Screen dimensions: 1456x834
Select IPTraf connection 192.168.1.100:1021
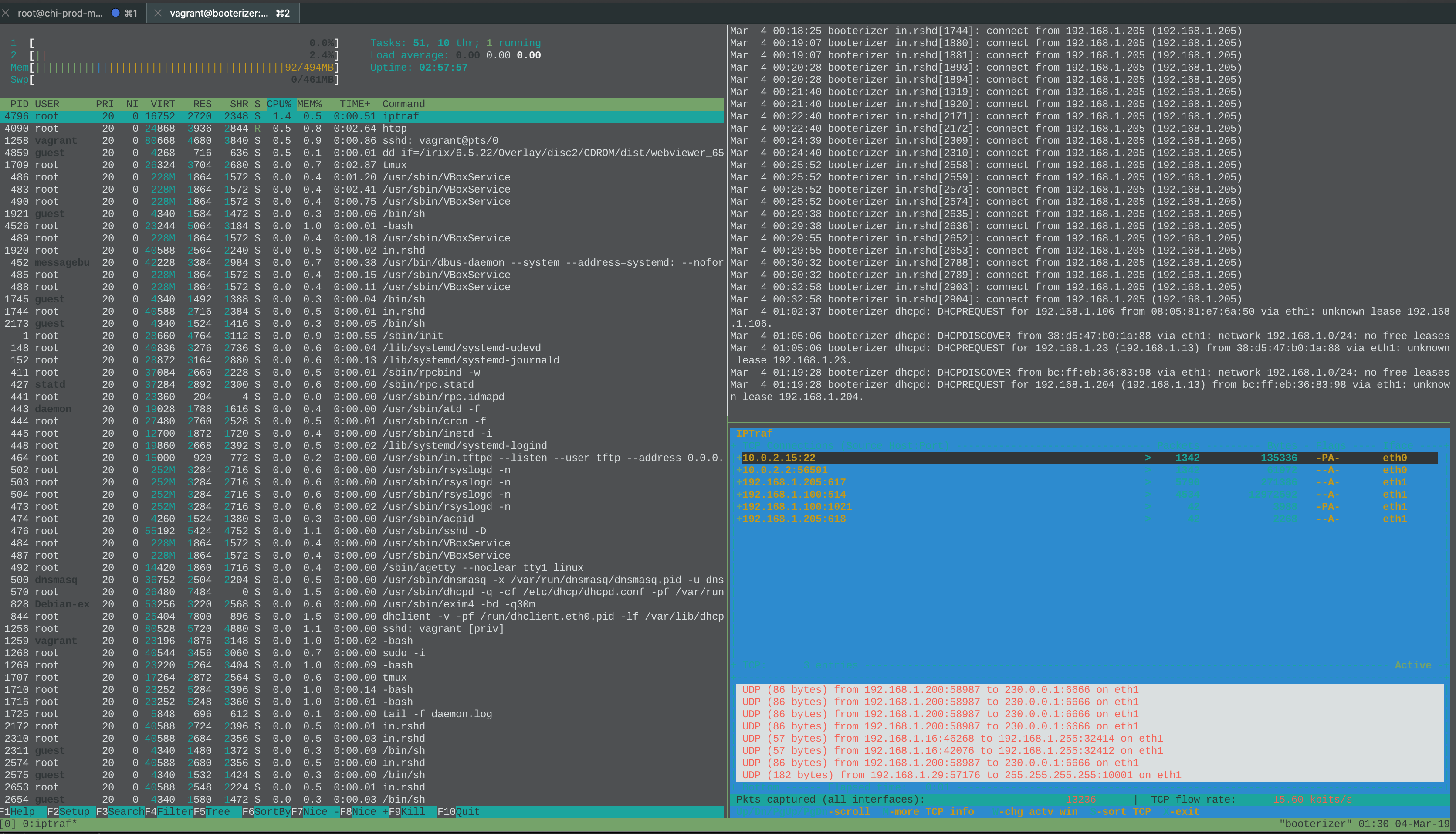(1087, 506)
